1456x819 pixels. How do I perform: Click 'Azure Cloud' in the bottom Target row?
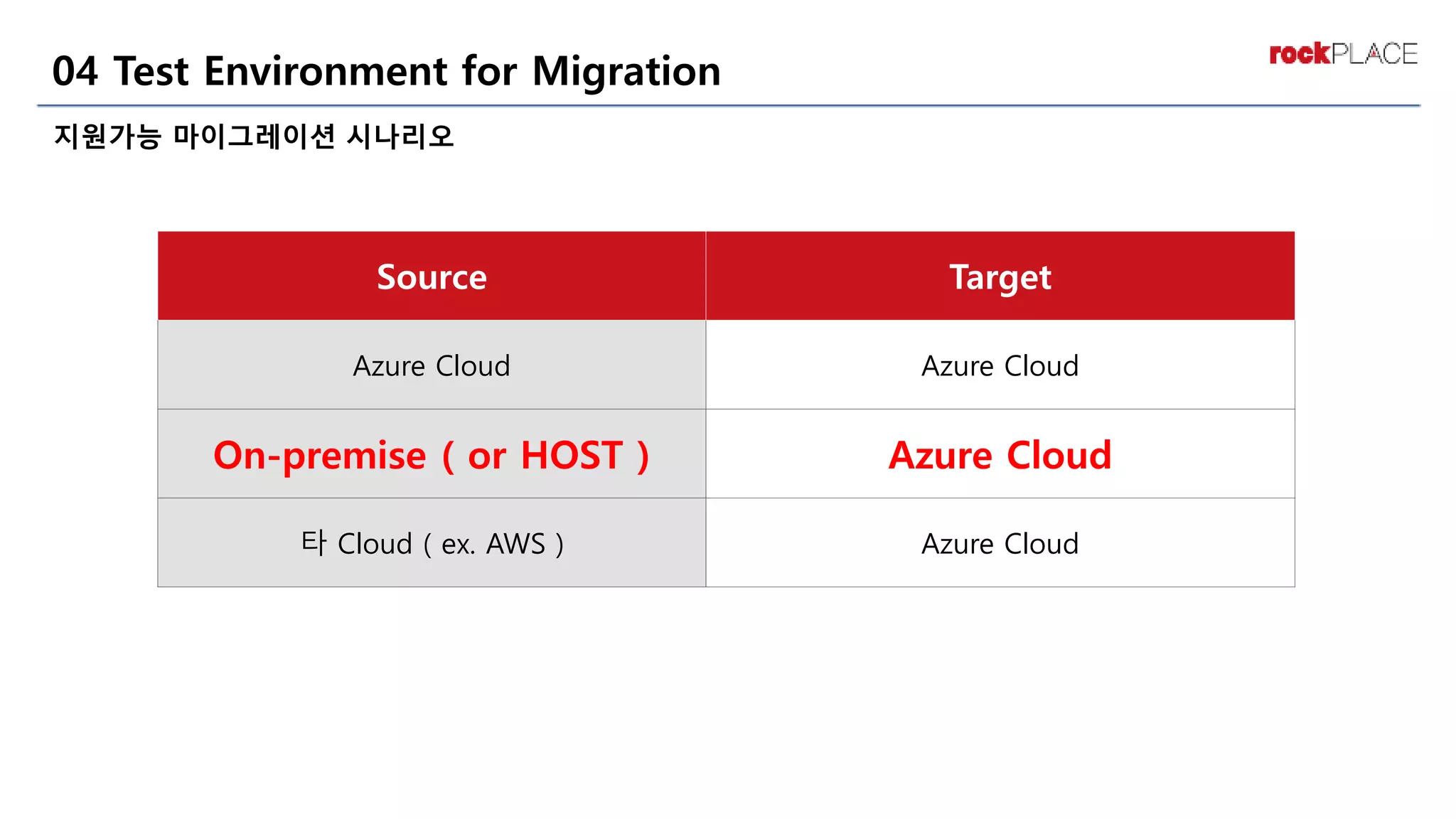(x=1000, y=544)
